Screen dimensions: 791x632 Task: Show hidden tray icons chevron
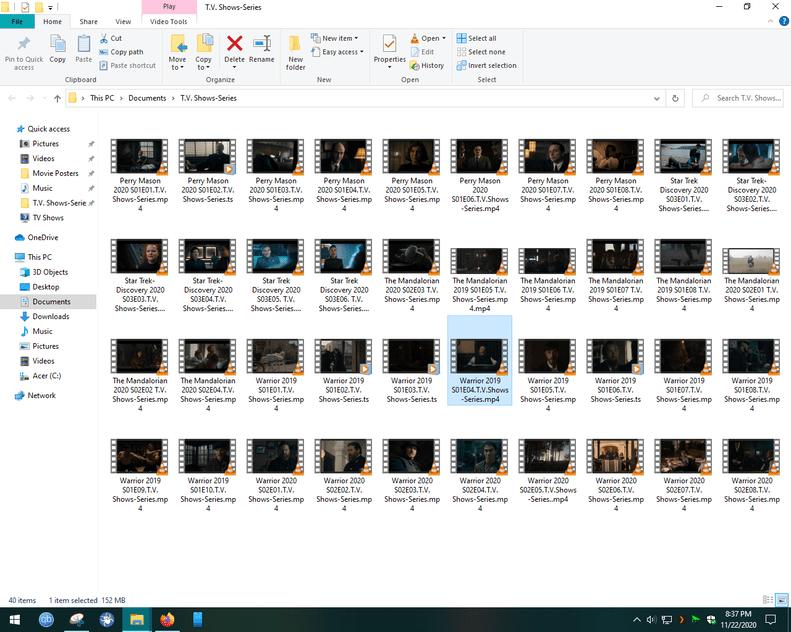coord(637,619)
